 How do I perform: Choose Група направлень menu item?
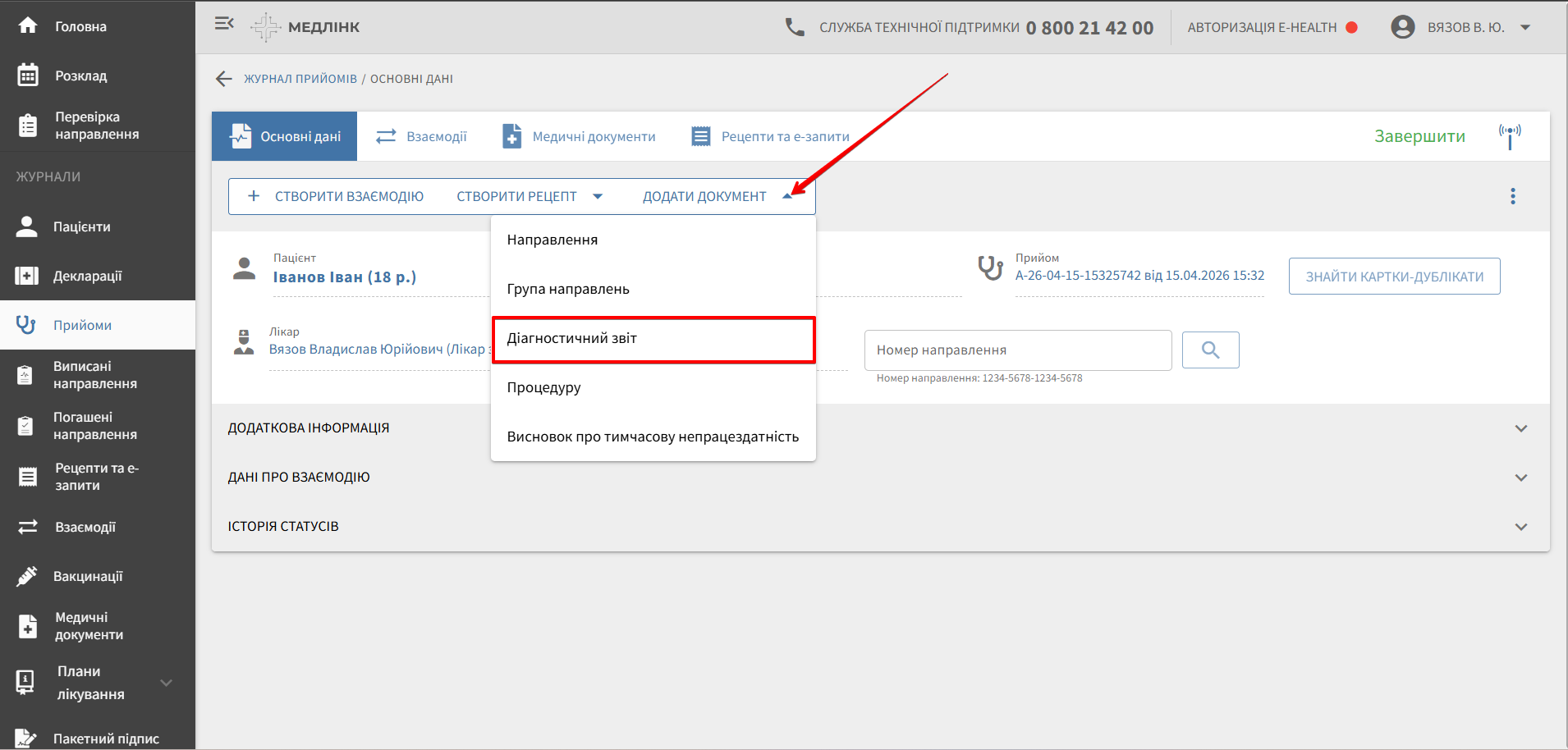[x=568, y=289]
